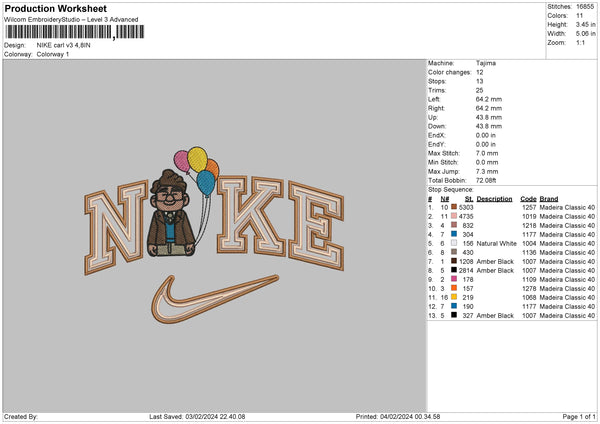The image size is (600, 424).
Task: Select the Page 1 of 1 indicator
Action: tap(579, 416)
